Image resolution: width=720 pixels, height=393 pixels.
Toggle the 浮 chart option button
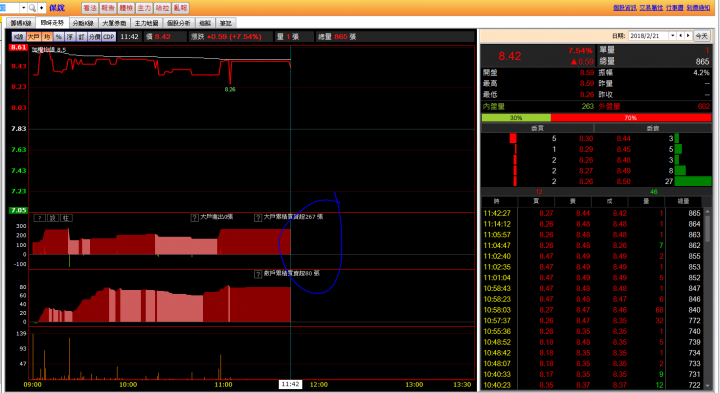[x=70, y=37]
